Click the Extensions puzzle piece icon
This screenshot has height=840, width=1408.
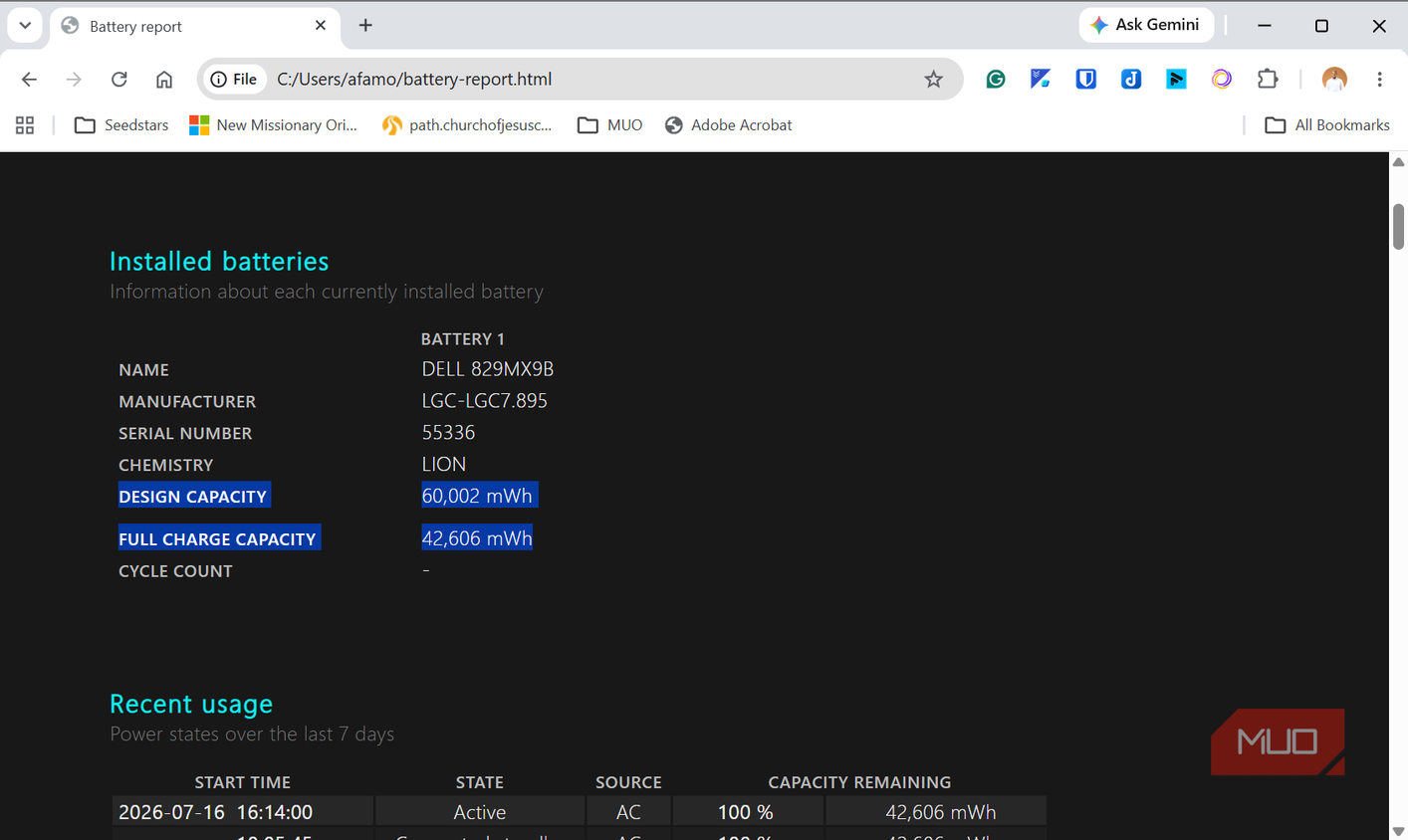click(x=1268, y=80)
